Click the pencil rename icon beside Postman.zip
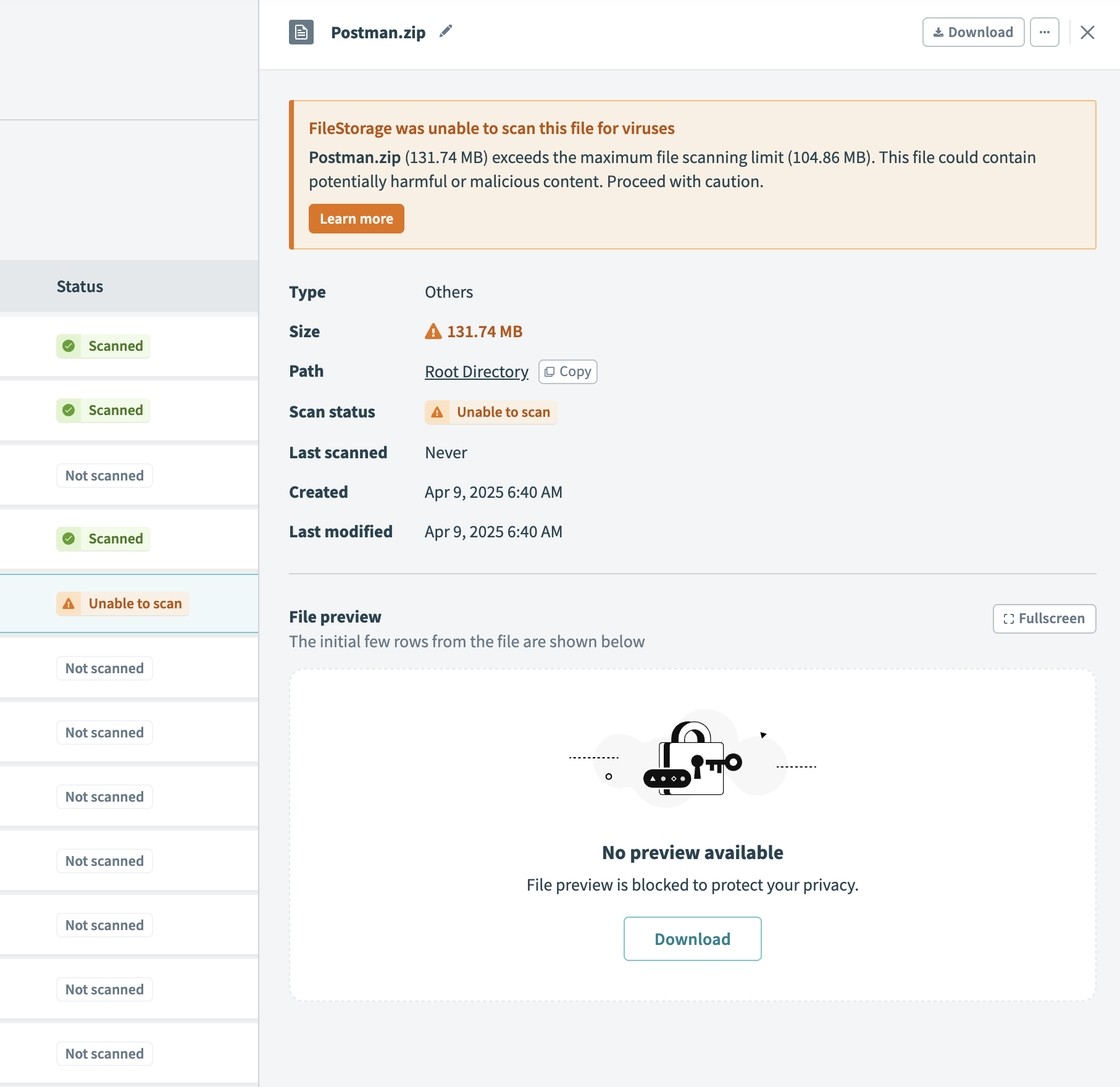 pyautogui.click(x=446, y=31)
